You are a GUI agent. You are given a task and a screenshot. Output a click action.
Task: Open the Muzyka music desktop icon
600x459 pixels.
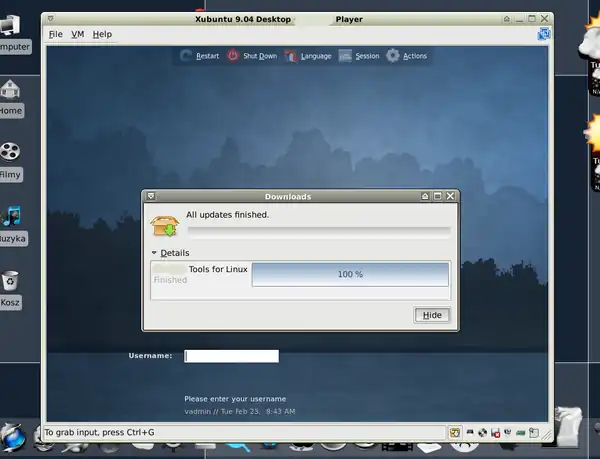coord(11,216)
